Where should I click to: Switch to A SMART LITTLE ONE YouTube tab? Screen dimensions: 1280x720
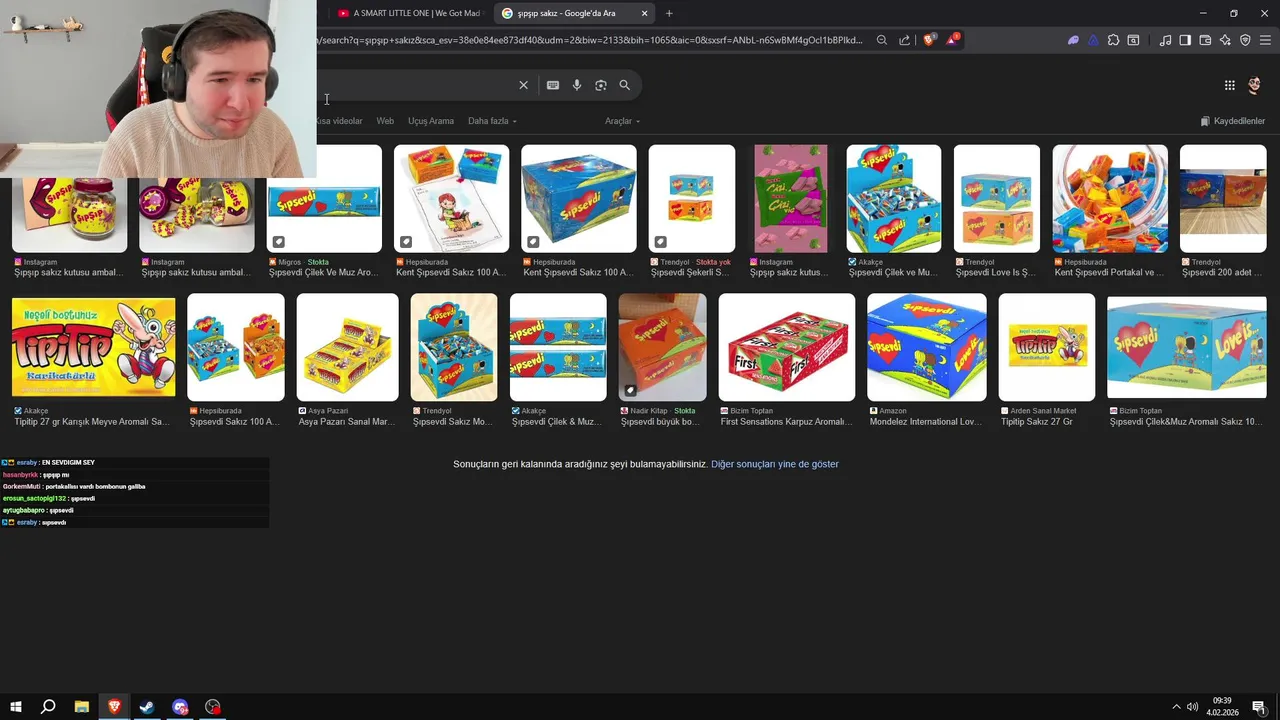pos(409,13)
